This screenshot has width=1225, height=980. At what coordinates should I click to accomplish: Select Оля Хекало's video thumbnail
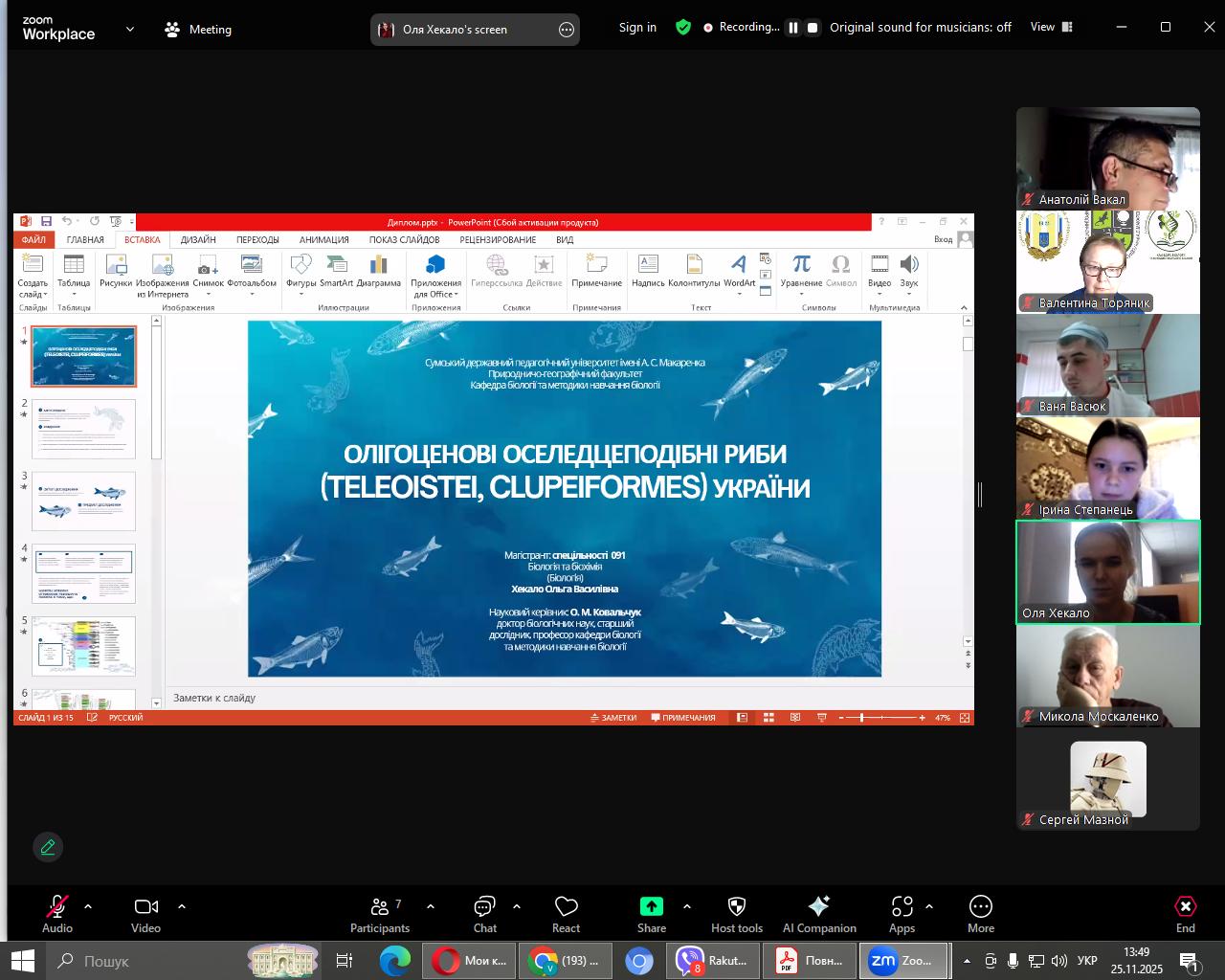(x=1107, y=572)
